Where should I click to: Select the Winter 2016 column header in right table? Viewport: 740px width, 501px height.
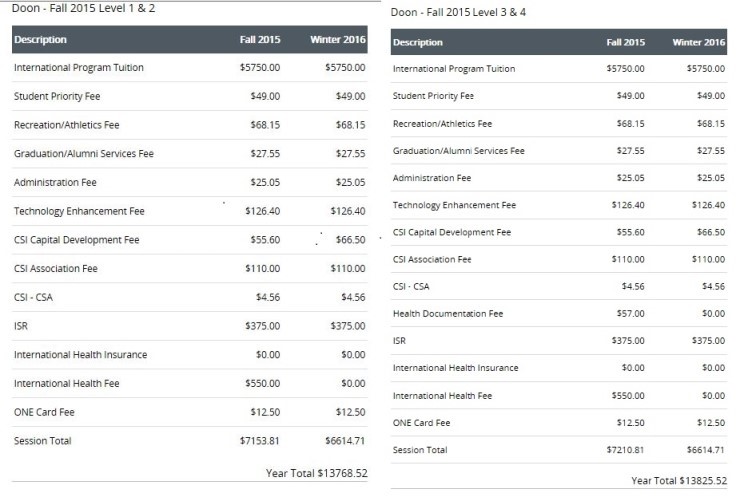click(x=698, y=42)
